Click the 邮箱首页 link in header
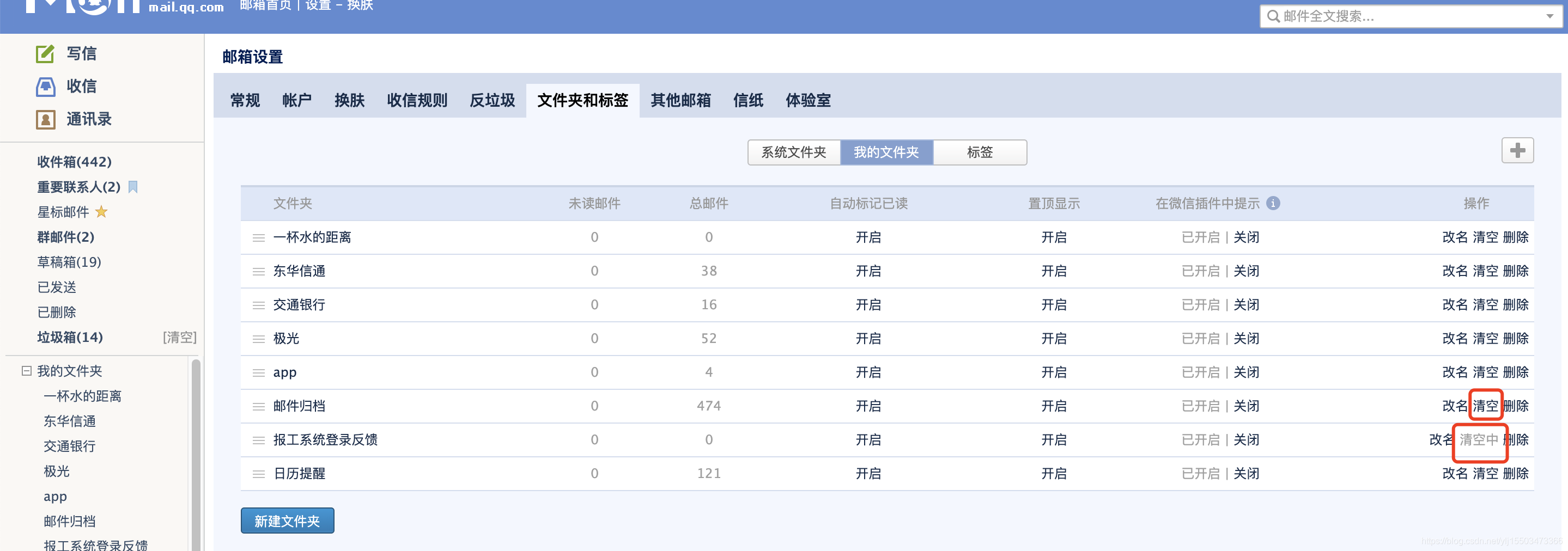This screenshot has height=551, width=1568. coord(265,5)
